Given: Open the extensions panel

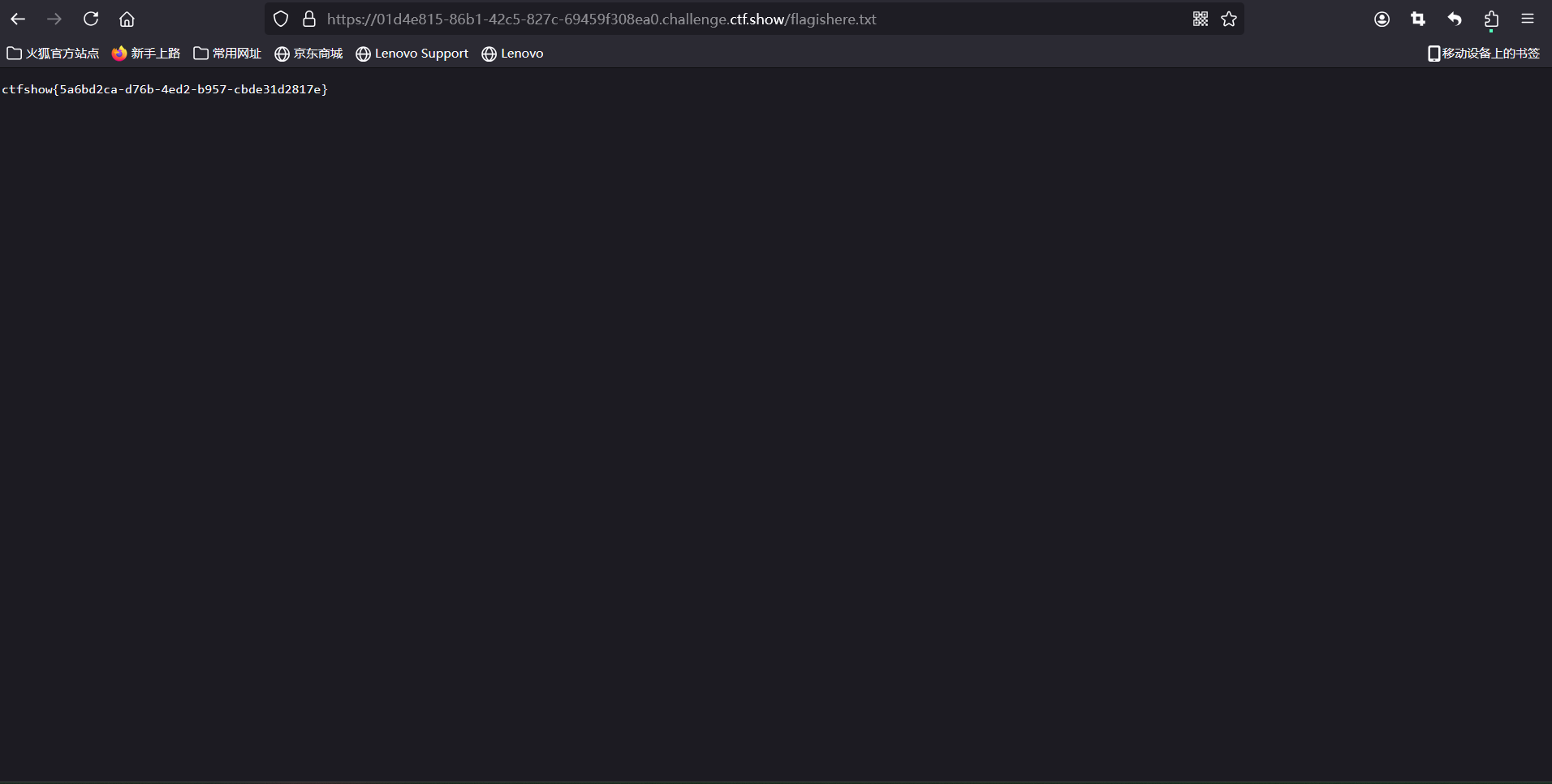Looking at the screenshot, I should click(1491, 19).
